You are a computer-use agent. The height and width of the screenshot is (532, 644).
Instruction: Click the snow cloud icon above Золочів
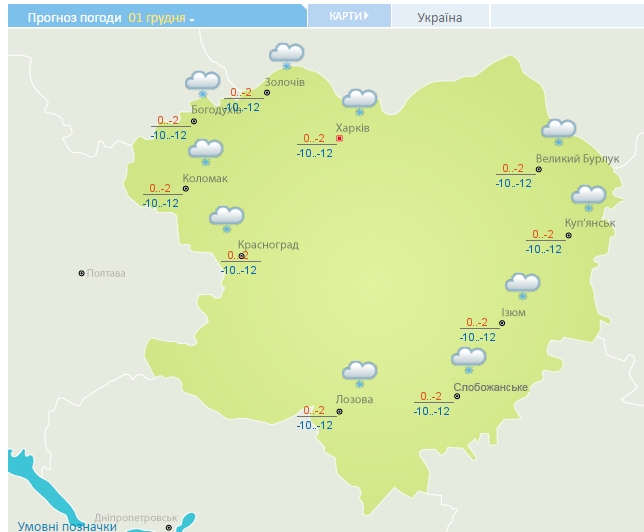[287, 56]
